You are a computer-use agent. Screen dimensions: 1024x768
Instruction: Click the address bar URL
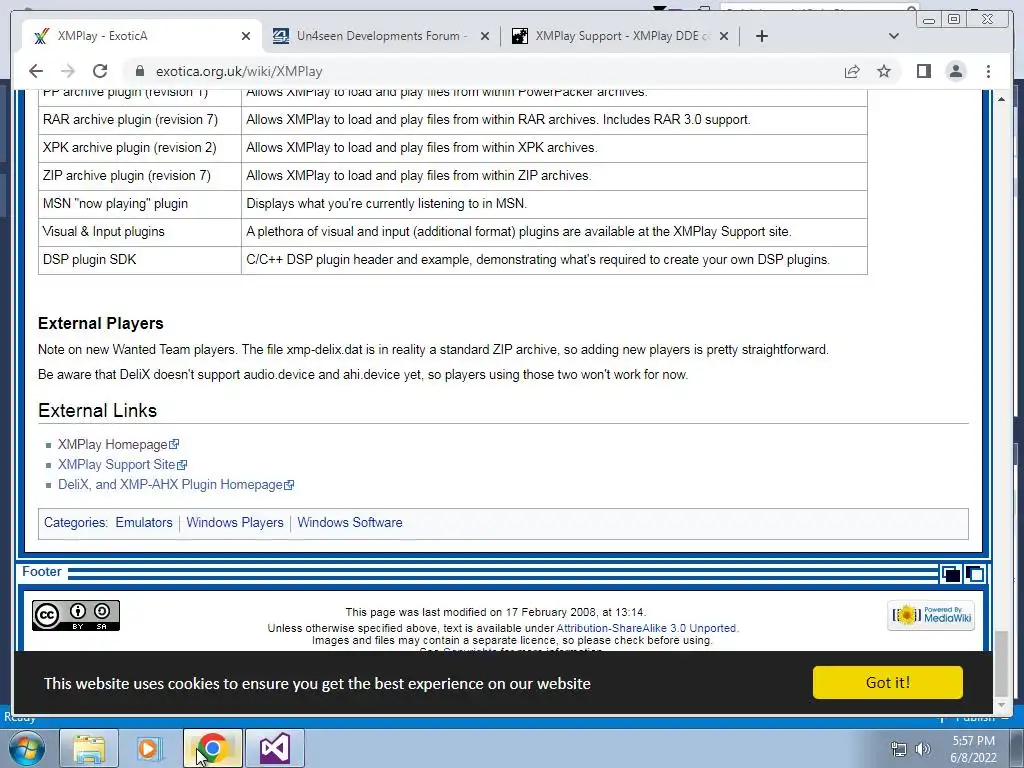click(x=239, y=71)
